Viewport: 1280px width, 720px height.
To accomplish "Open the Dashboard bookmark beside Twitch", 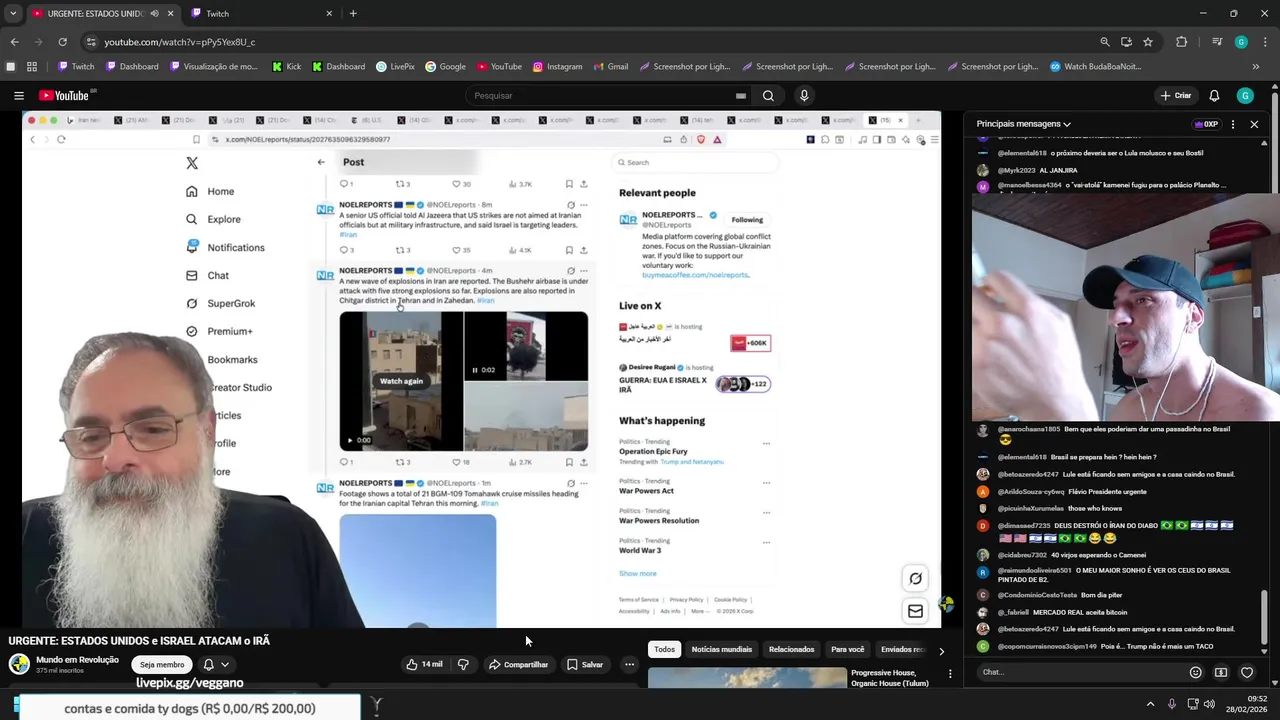I will coord(132,67).
